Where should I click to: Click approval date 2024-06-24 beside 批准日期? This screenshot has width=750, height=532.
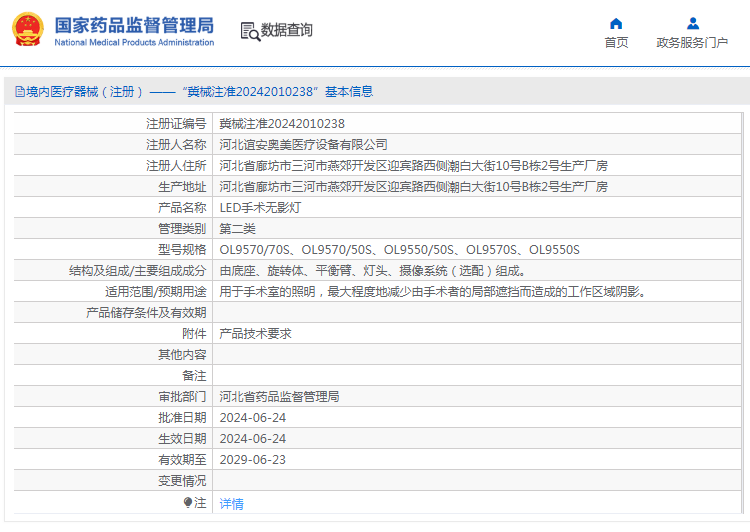(x=253, y=418)
